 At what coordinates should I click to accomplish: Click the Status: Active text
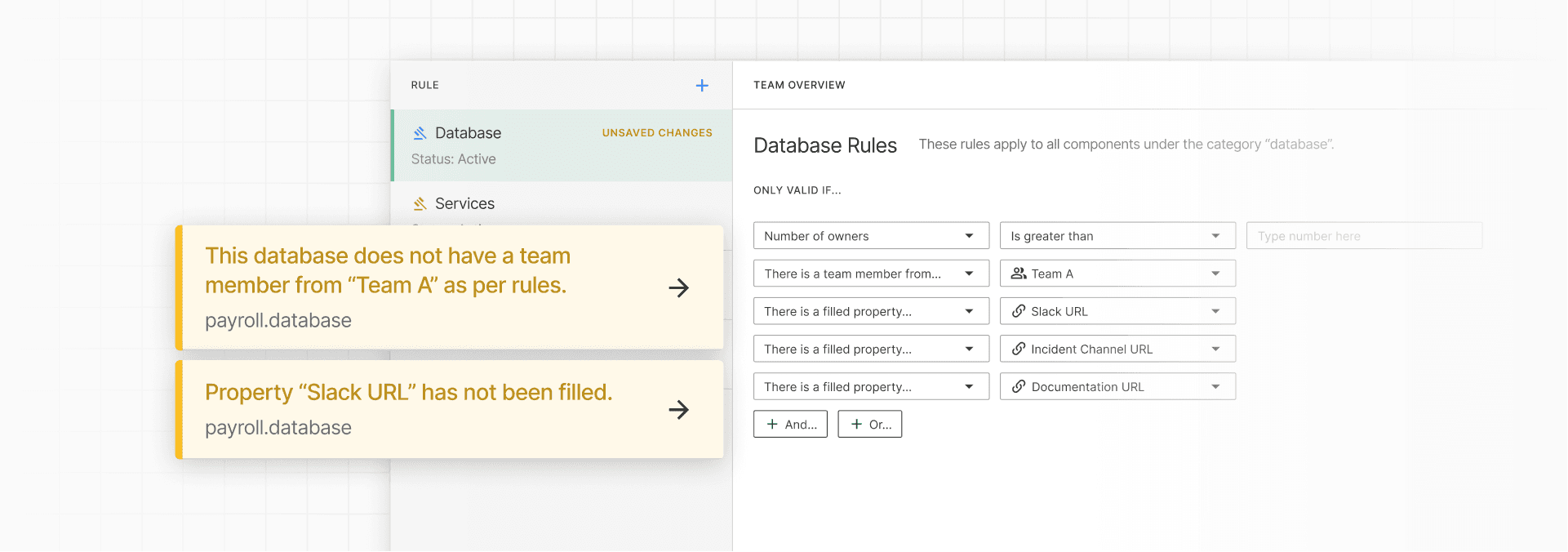tap(454, 159)
